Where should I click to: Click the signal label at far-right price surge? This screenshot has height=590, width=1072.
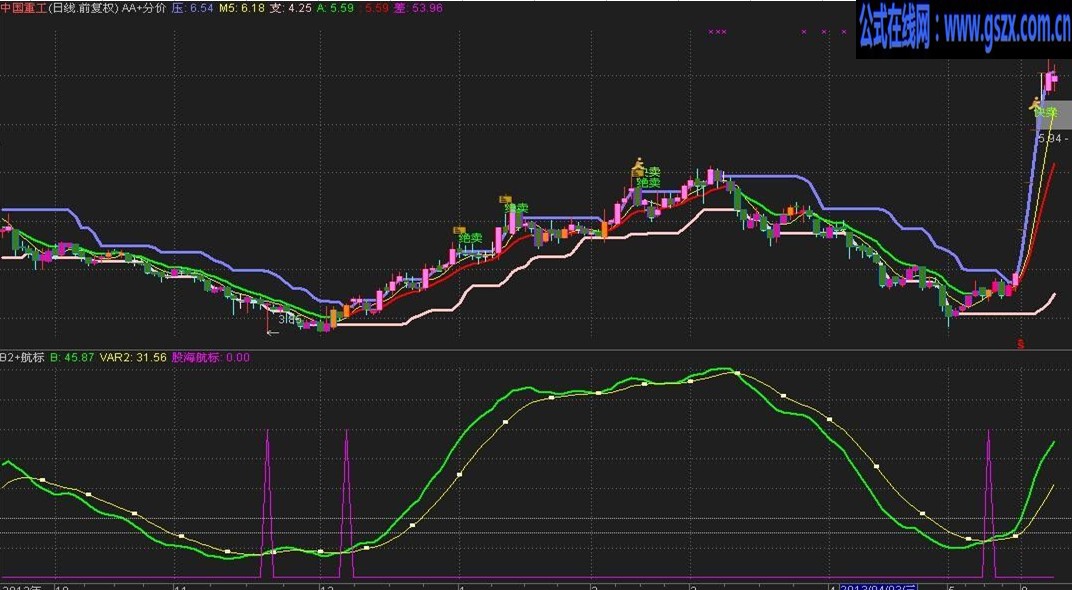tap(1045, 111)
